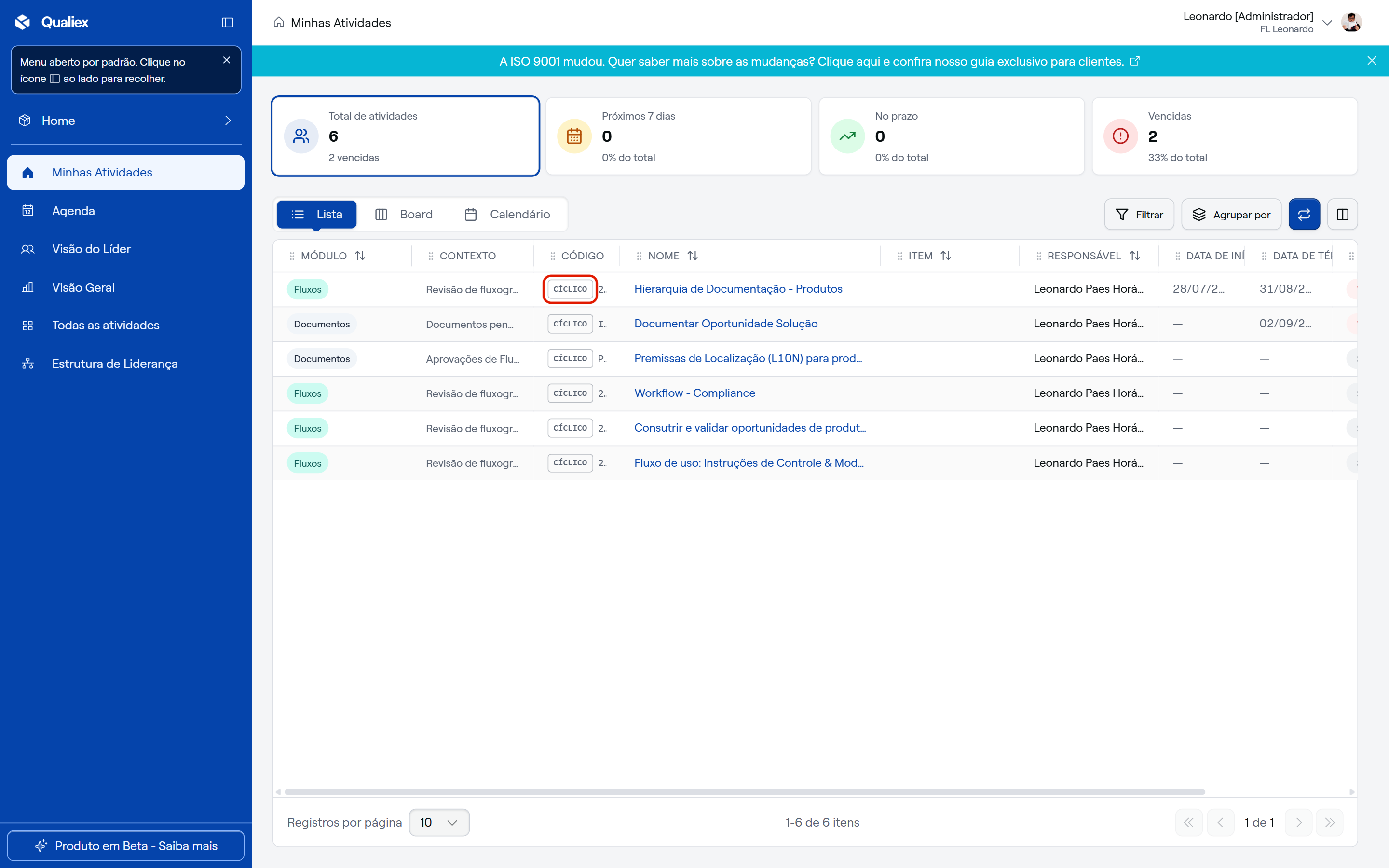The width and height of the screenshot is (1389, 868).
Task: Sort by the ITEM column
Action: [x=946, y=256]
